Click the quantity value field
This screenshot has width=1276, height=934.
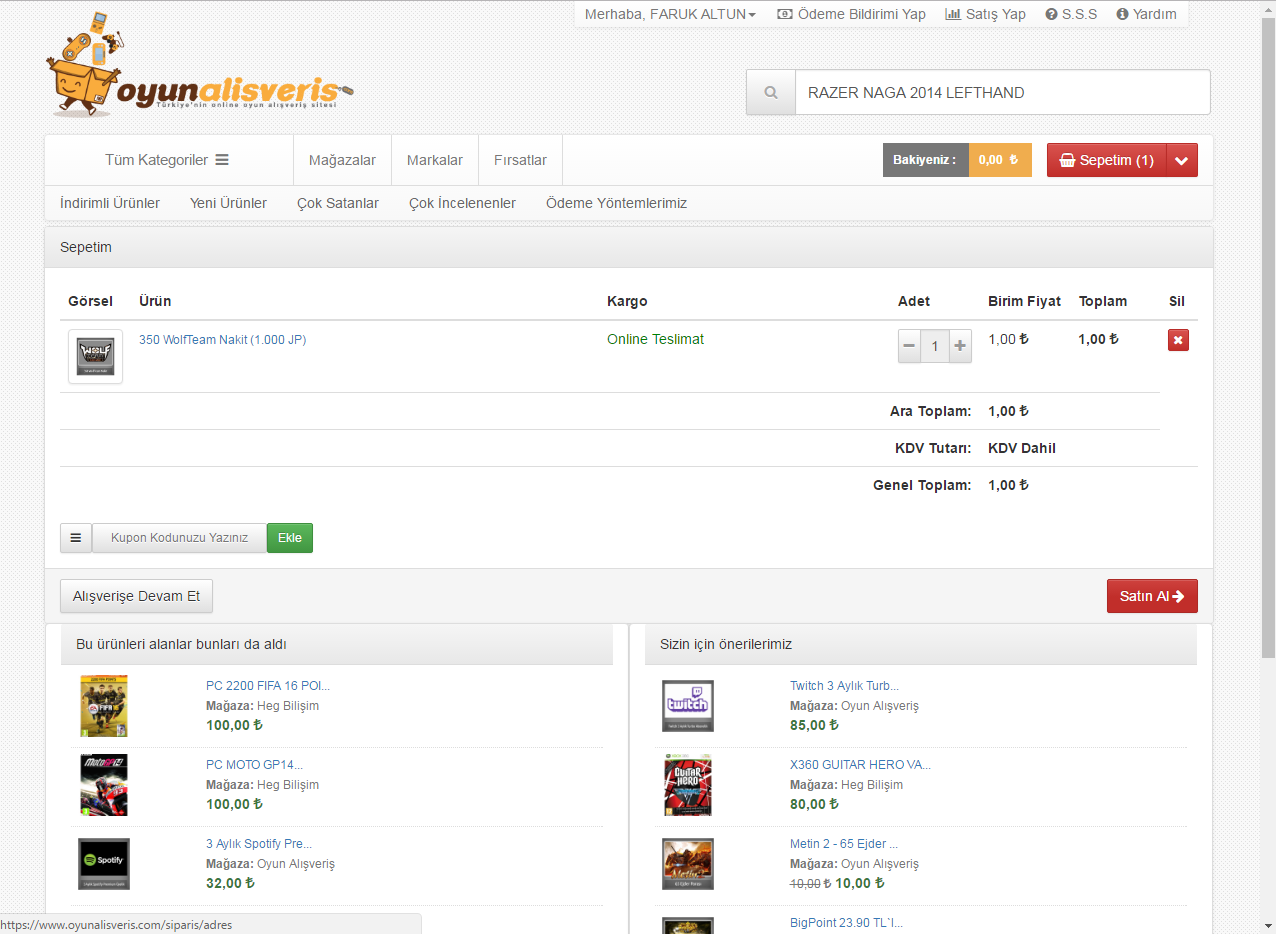[x=935, y=346]
